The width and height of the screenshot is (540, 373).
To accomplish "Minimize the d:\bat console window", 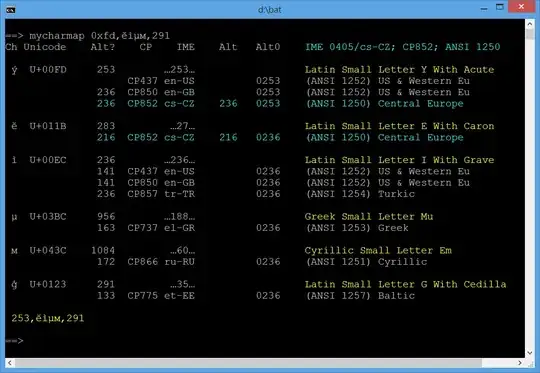I will (x=484, y=8).
